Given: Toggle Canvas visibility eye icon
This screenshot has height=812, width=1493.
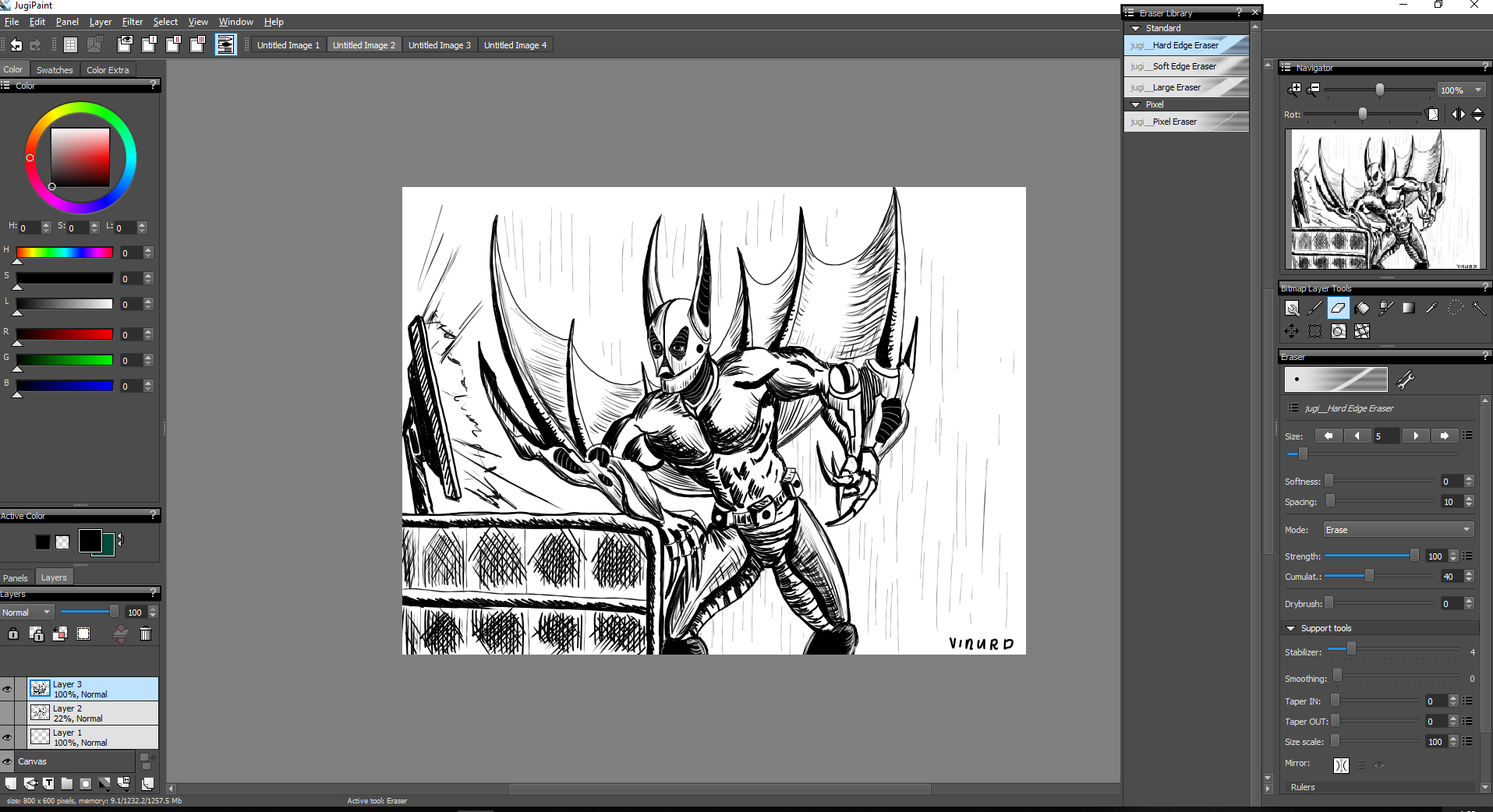Looking at the screenshot, I should click(7, 761).
